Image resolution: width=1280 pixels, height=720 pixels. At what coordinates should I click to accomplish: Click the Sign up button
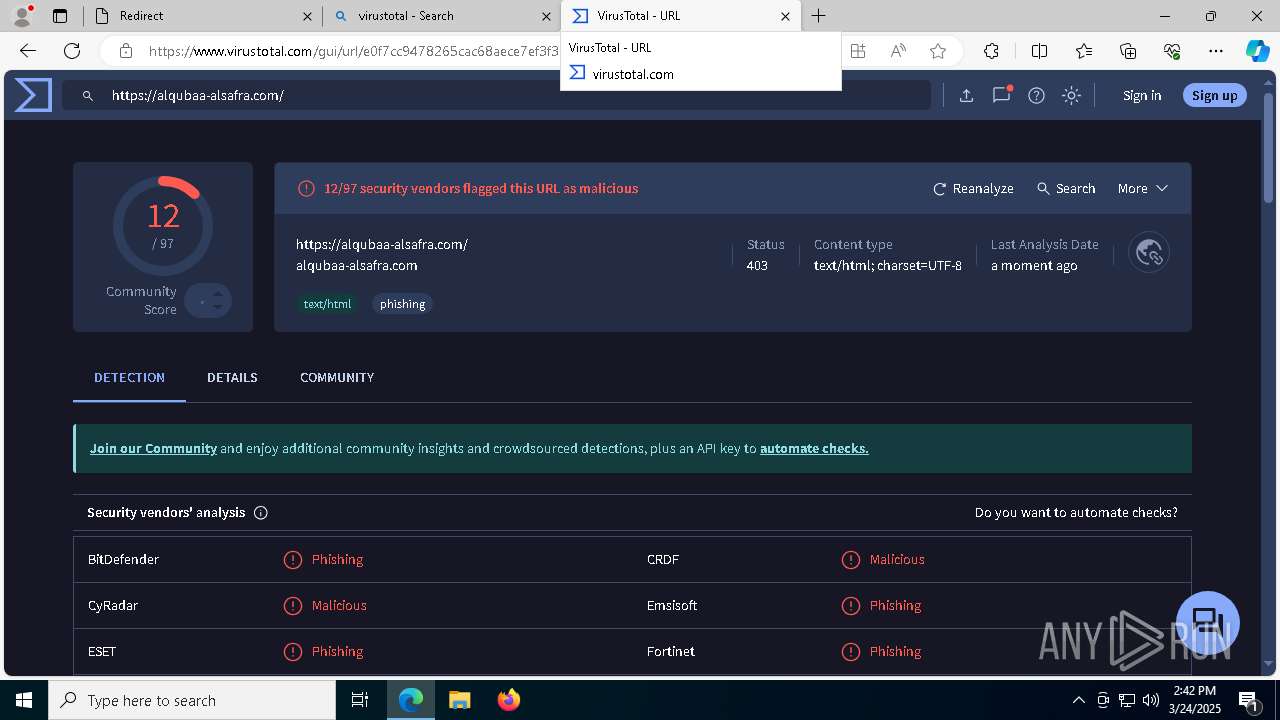pyautogui.click(x=1215, y=95)
